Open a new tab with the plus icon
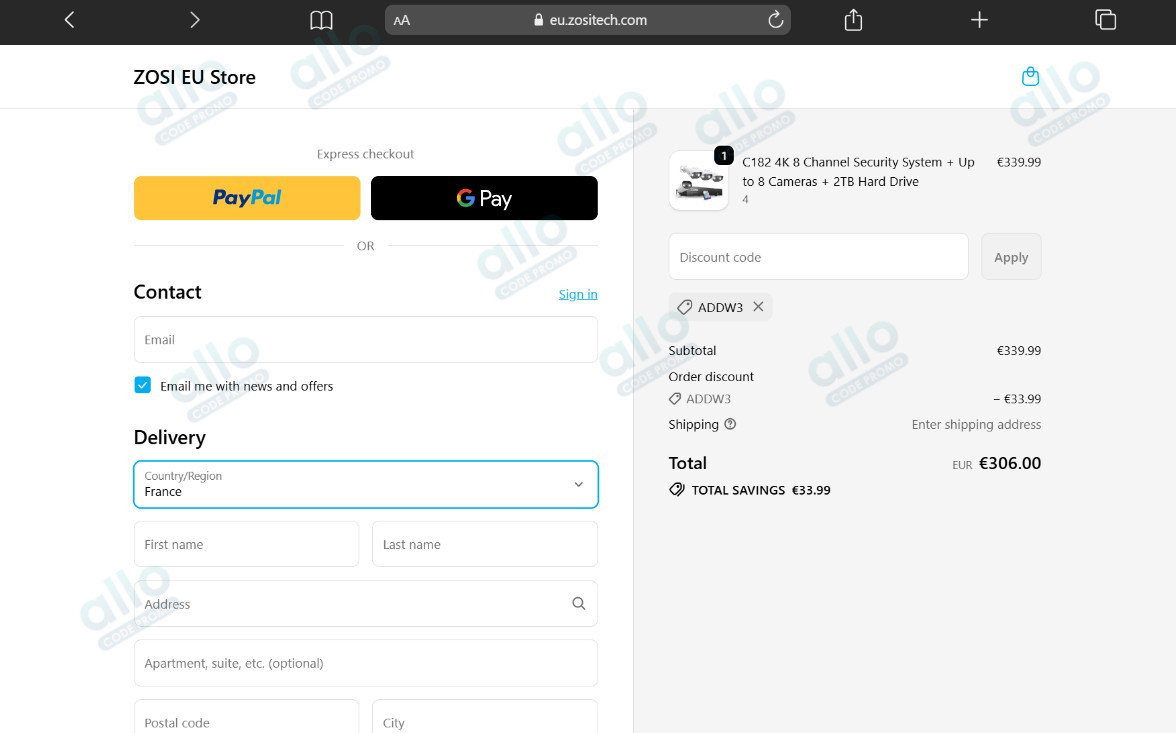Image resolution: width=1176 pixels, height=733 pixels. coord(979,20)
